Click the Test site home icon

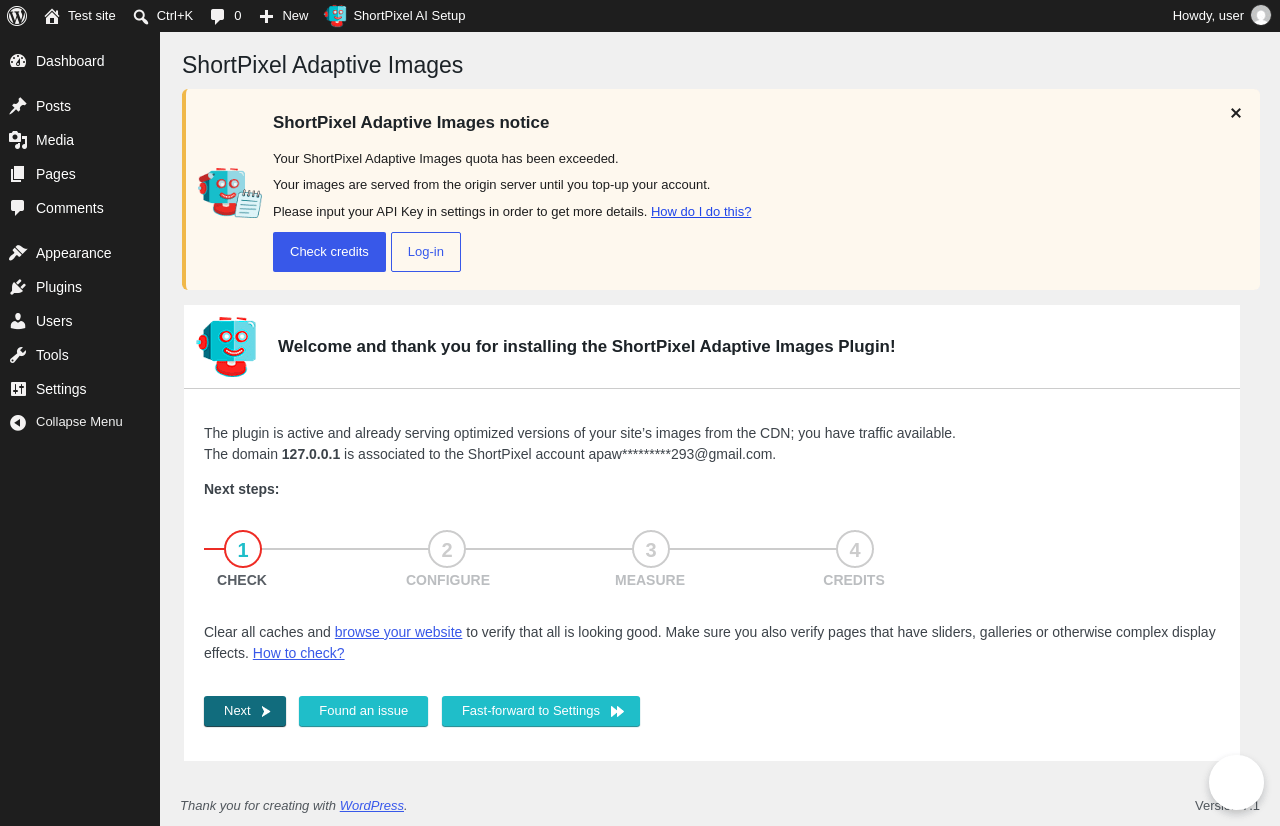tap(52, 16)
